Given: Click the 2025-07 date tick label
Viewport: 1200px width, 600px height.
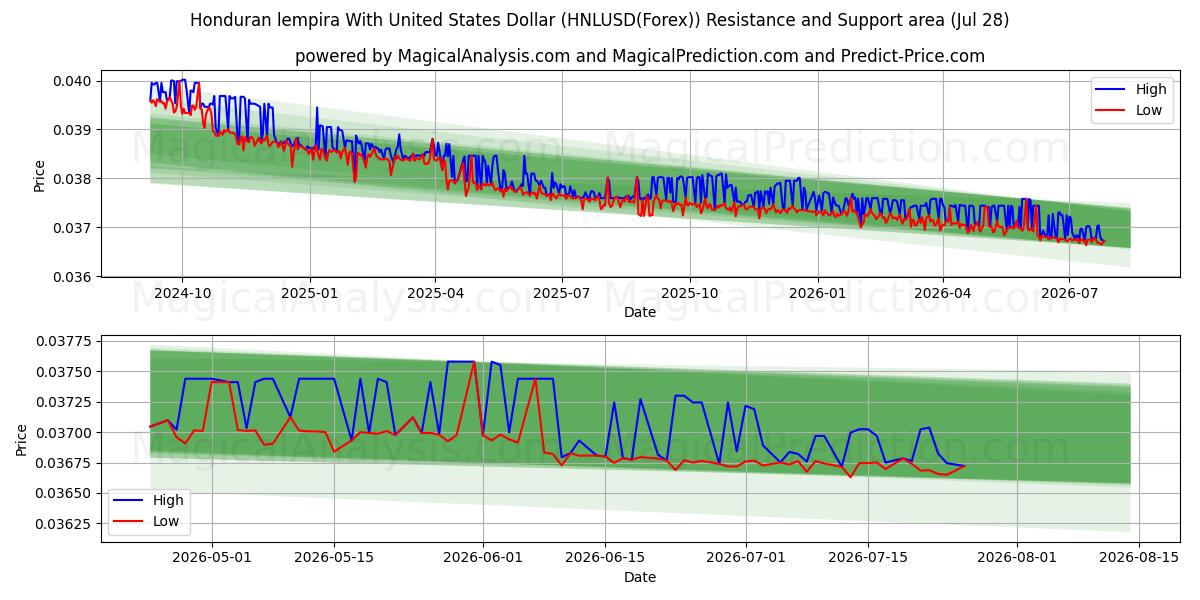Looking at the screenshot, I should [561, 294].
